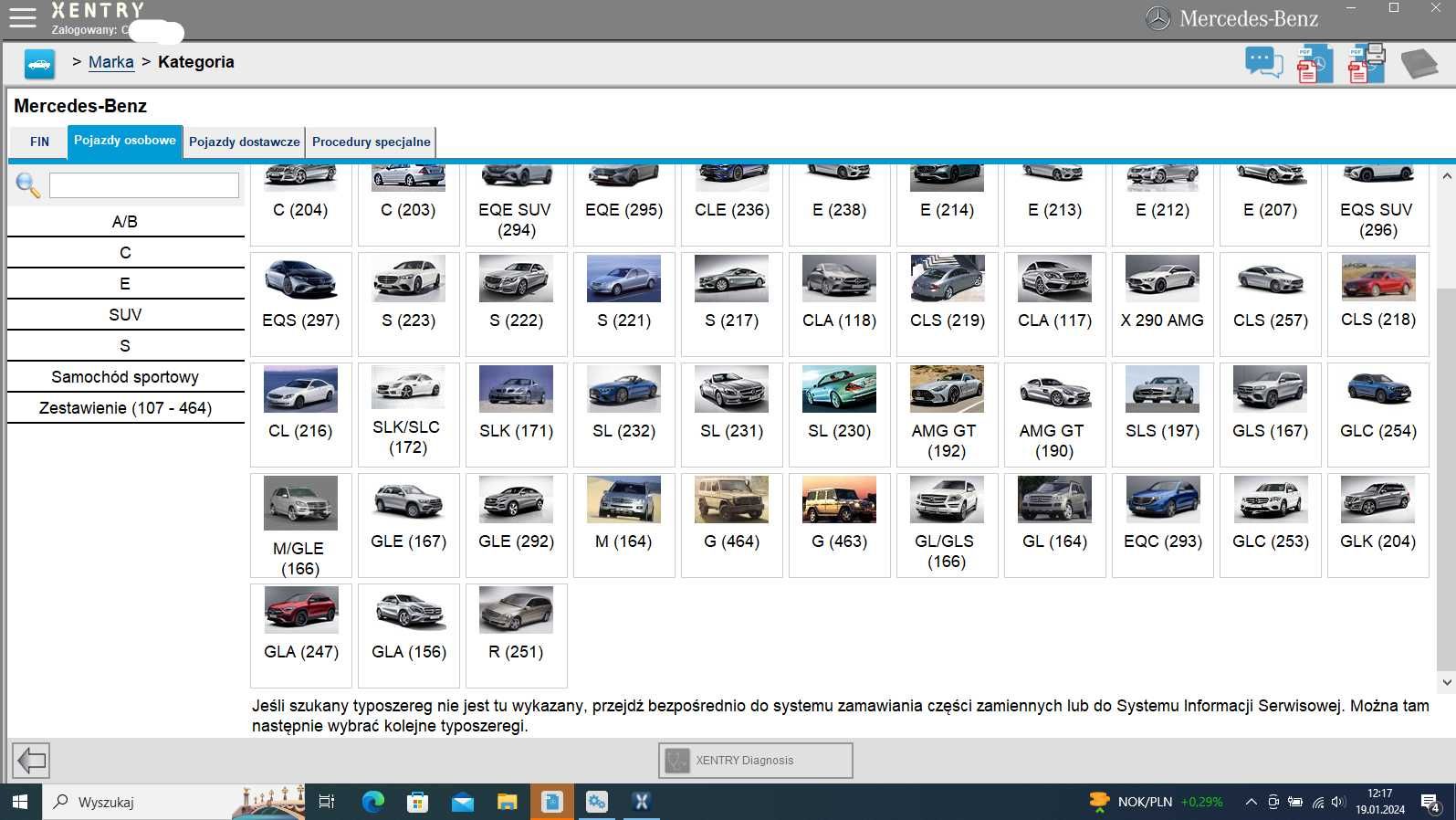Viewport: 1456px width, 820px height.
Task: Open Zestawienie (107 - 464) list
Action: point(125,408)
